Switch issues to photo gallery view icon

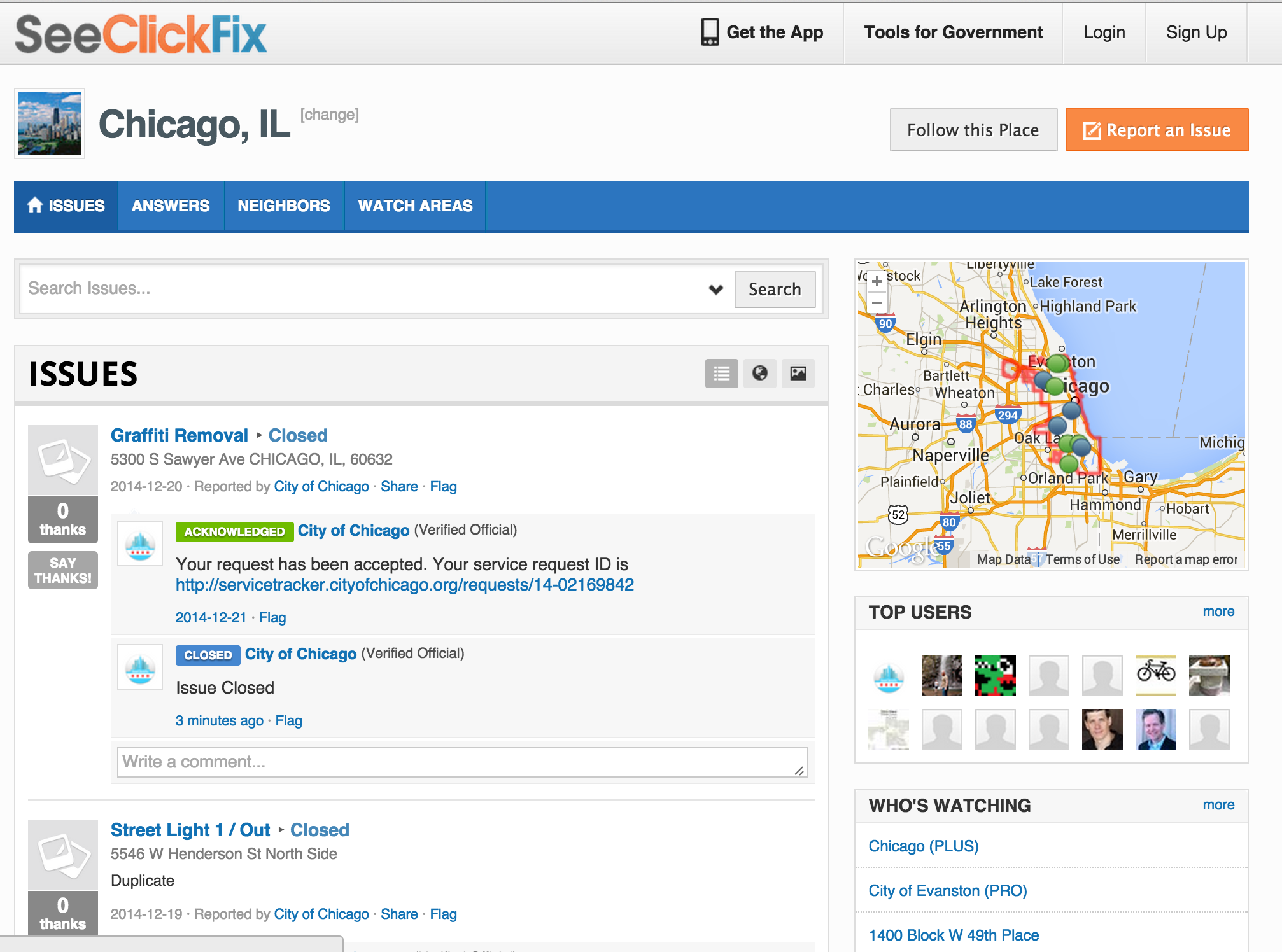798,374
